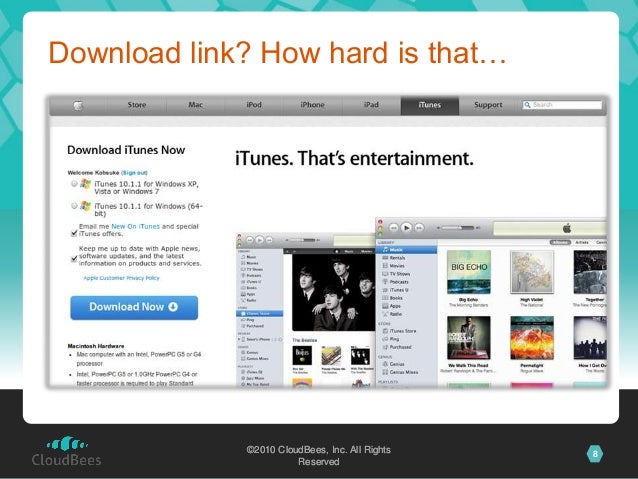Switch to Albums view in the front iTunes window
Screen dimensions: 638x479
point(560,242)
